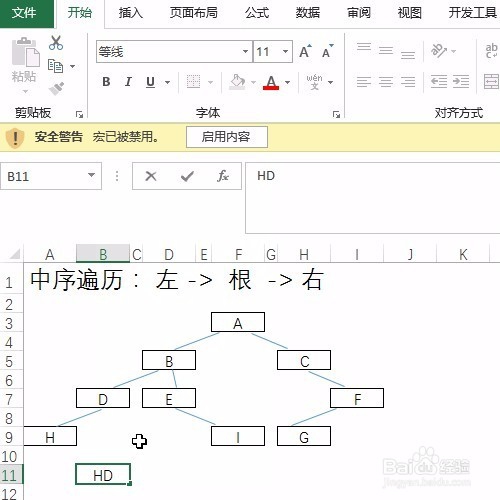This screenshot has width=500, height=500.
Task: Switch to the Review tab
Action: pyautogui.click(x=359, y=13)
